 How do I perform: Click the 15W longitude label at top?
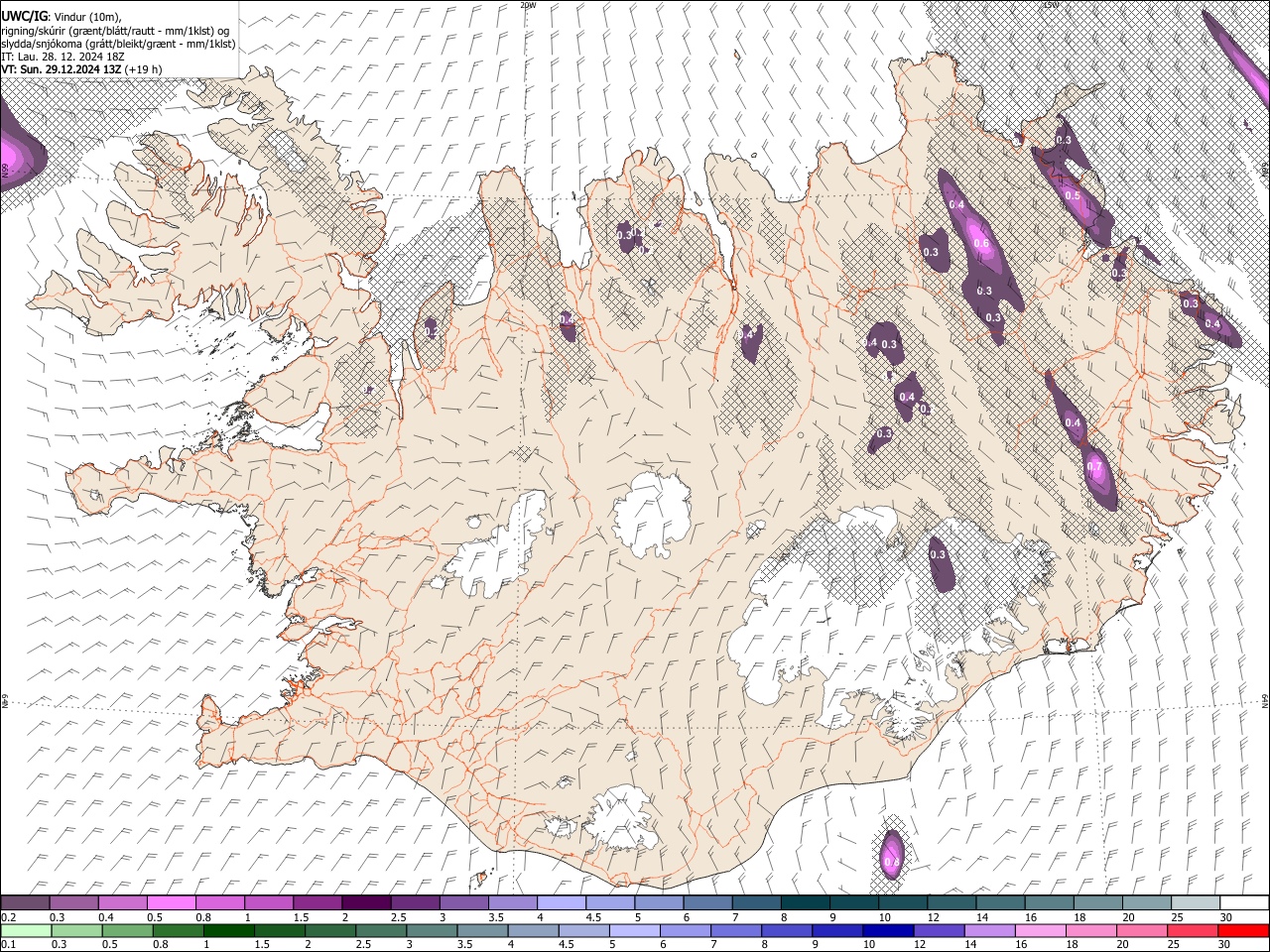(x=1051, y=5)
